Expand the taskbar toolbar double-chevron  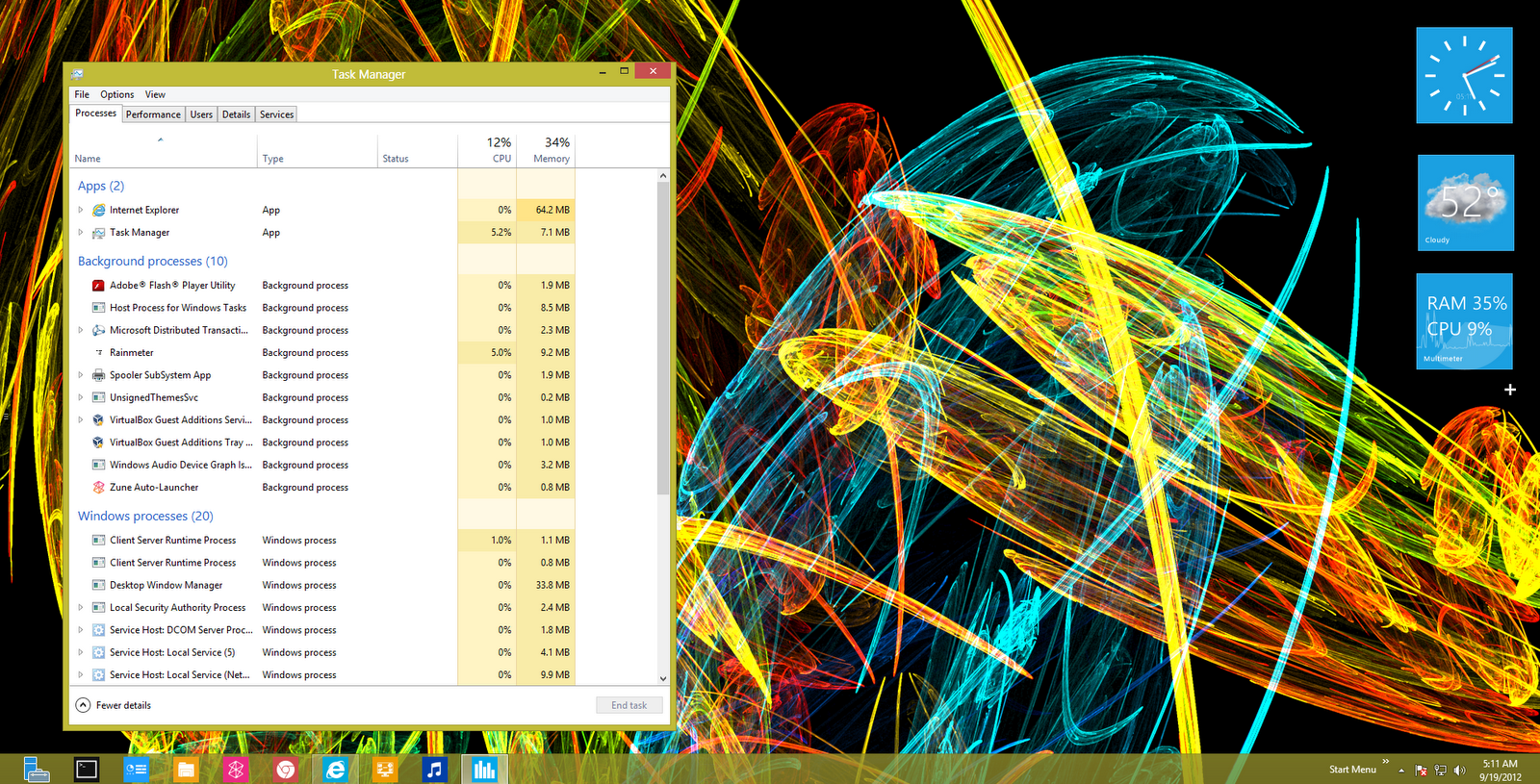tap(1386, 762)
